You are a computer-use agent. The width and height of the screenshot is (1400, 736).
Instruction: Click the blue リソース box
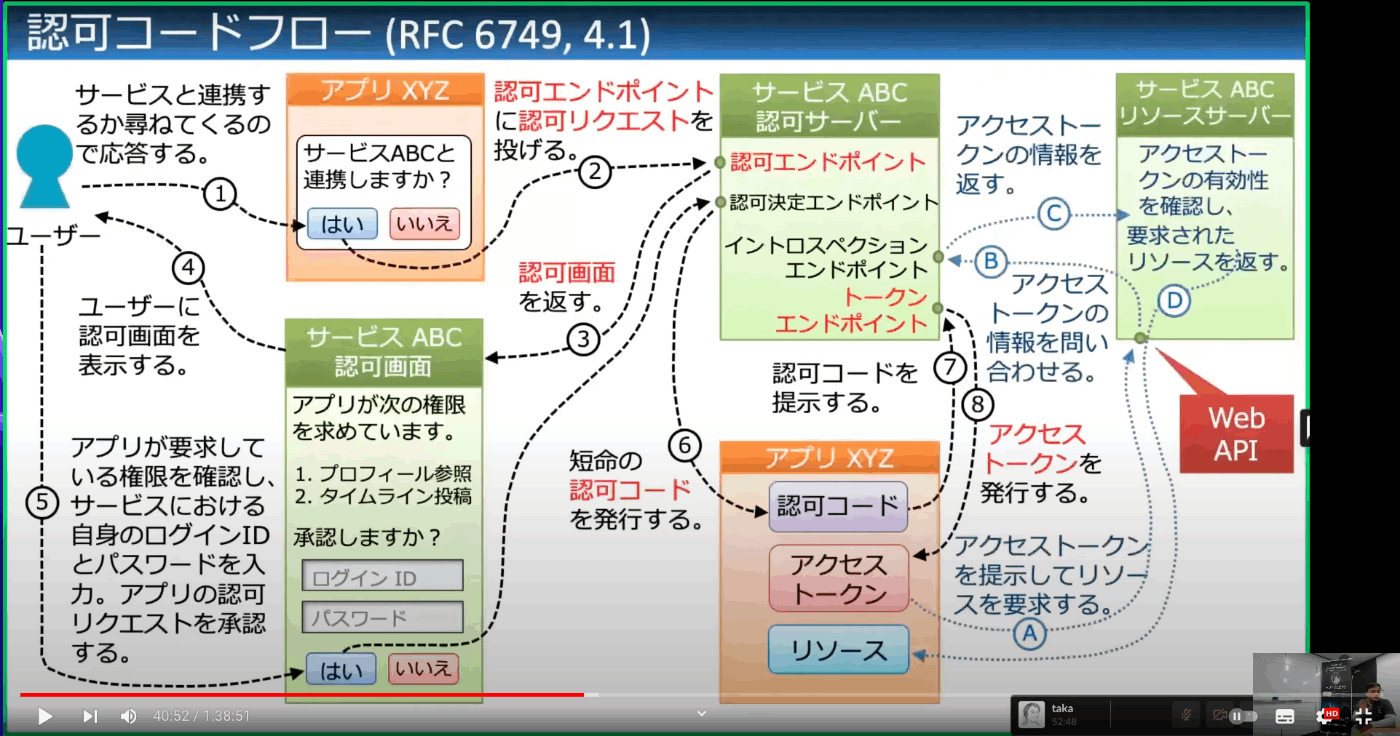[x=838, y=650]
